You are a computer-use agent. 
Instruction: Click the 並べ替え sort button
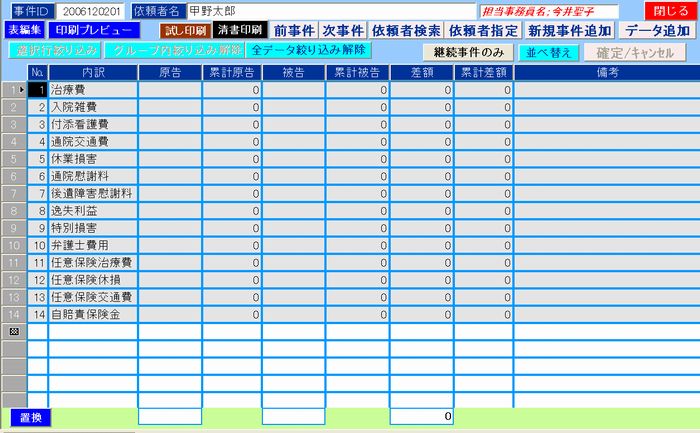click(551, 51)
